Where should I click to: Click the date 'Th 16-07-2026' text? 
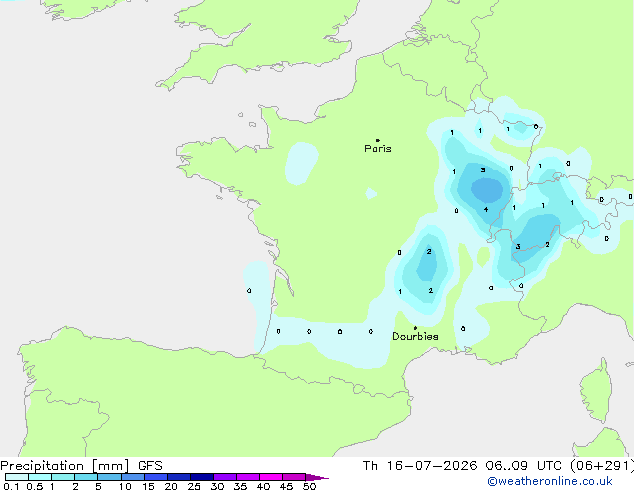point(420,466)
